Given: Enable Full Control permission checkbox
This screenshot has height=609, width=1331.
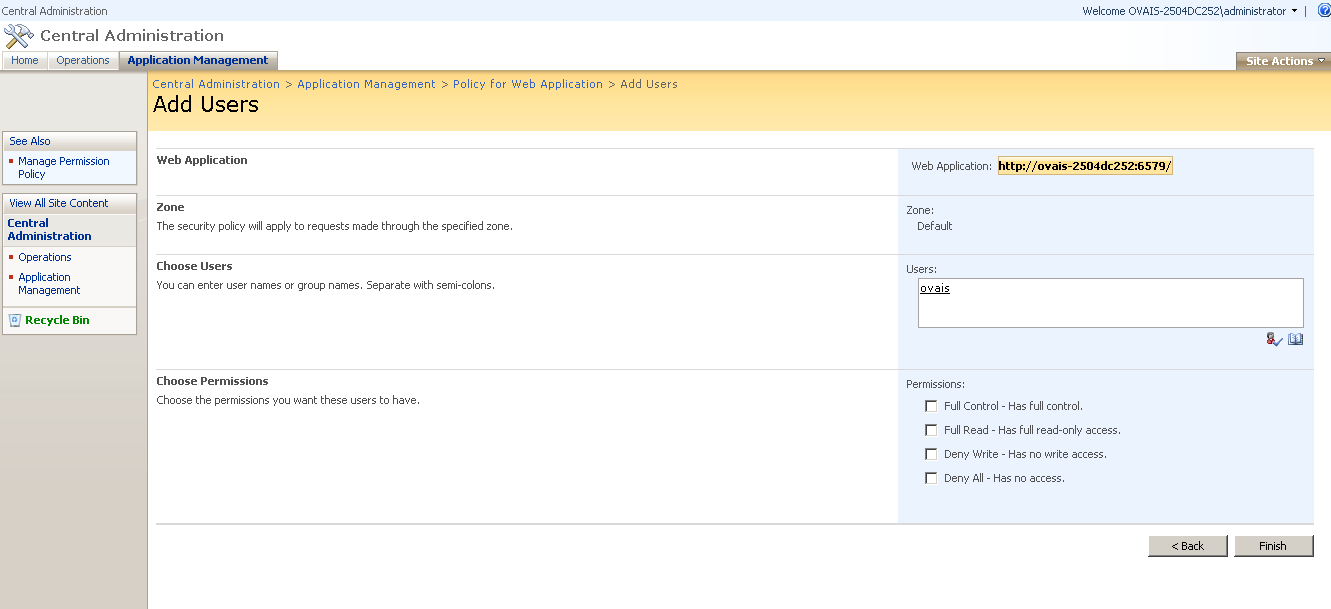Looking at the screenshot, I should click(931, 406).
